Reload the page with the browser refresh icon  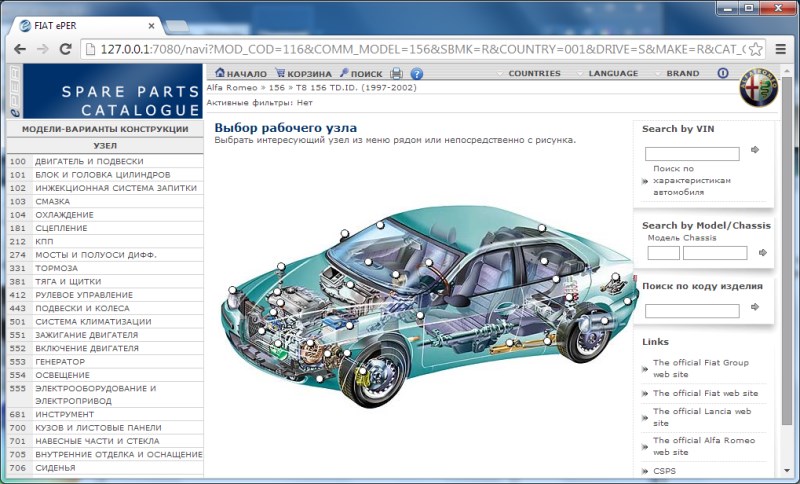[x=65, y=48]
